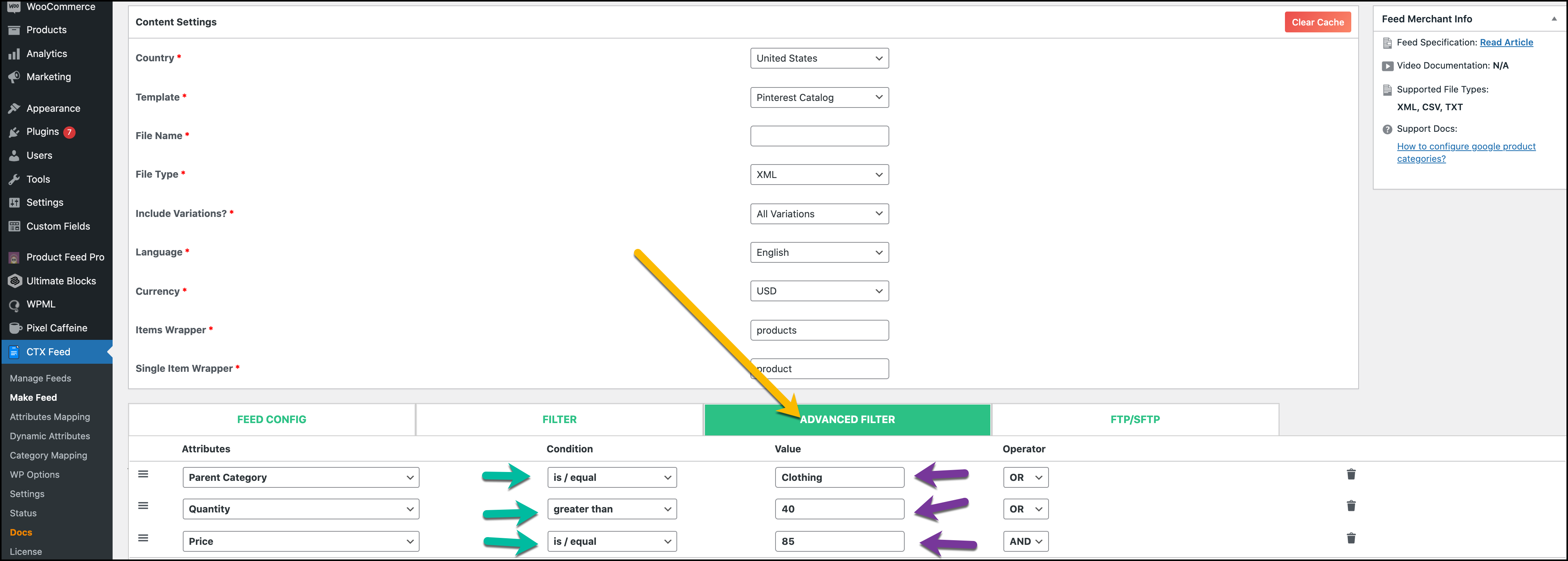
Task: Expand the Price condition dropdown
Action: click(611, 541)
